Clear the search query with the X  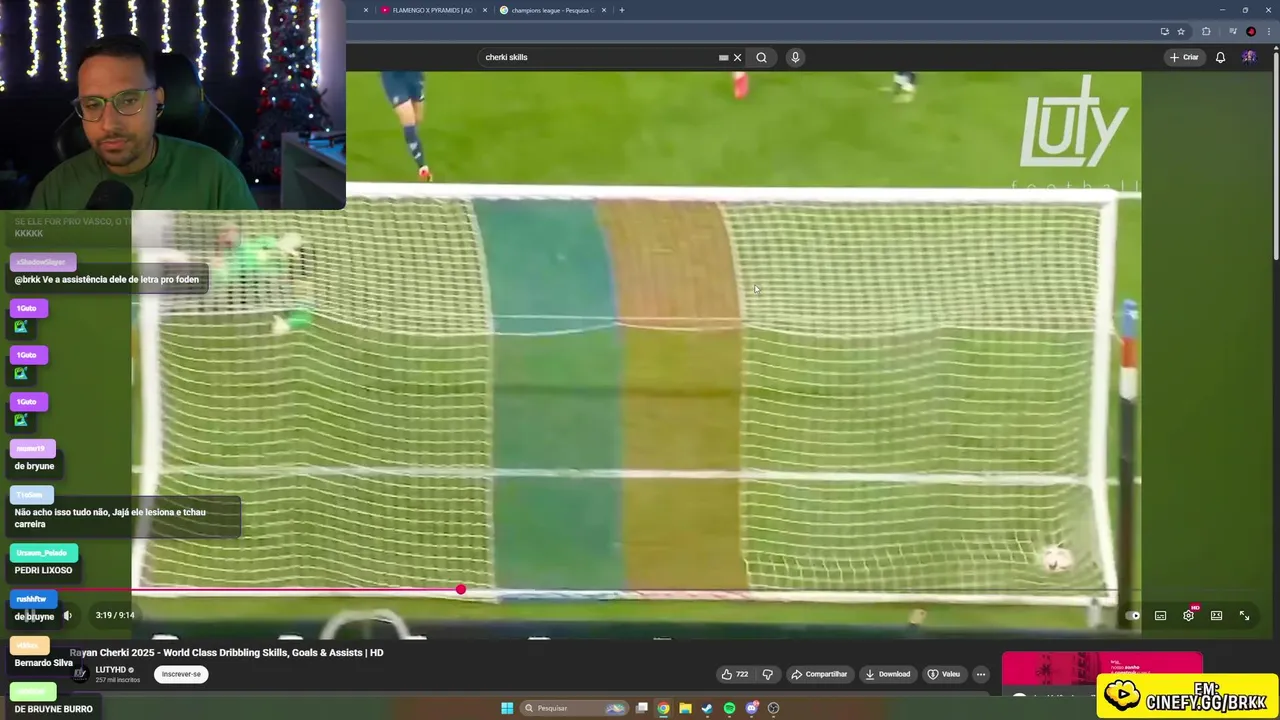tap(738, 57)
